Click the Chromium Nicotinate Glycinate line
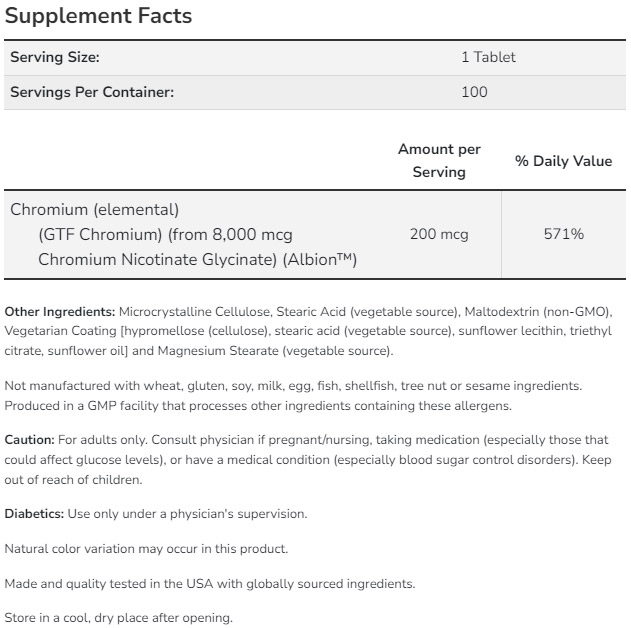This screenshot has height=628, width=631. click(x=197, y=259)
